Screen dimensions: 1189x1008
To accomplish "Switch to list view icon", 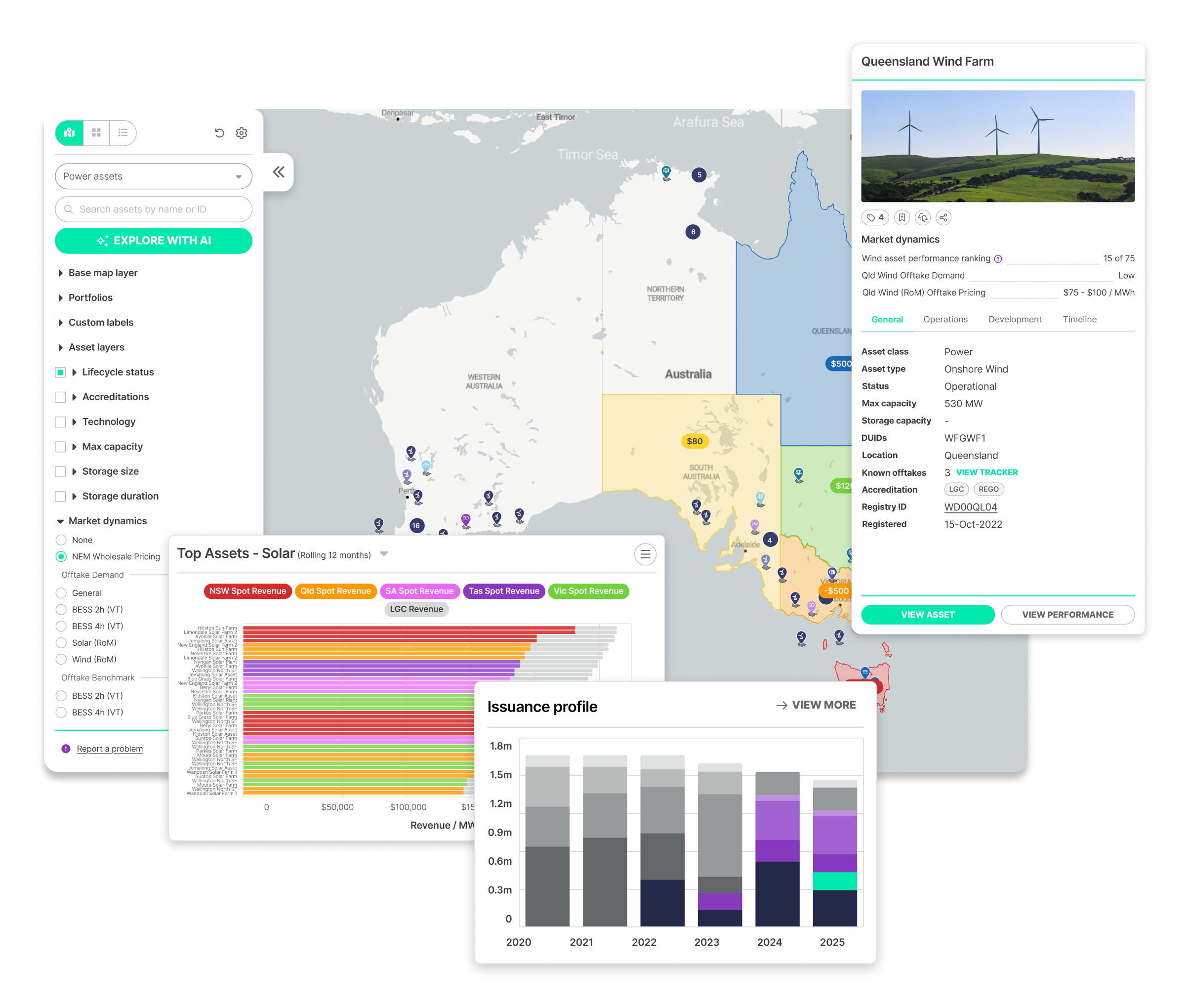I will (x=123, y=133).
